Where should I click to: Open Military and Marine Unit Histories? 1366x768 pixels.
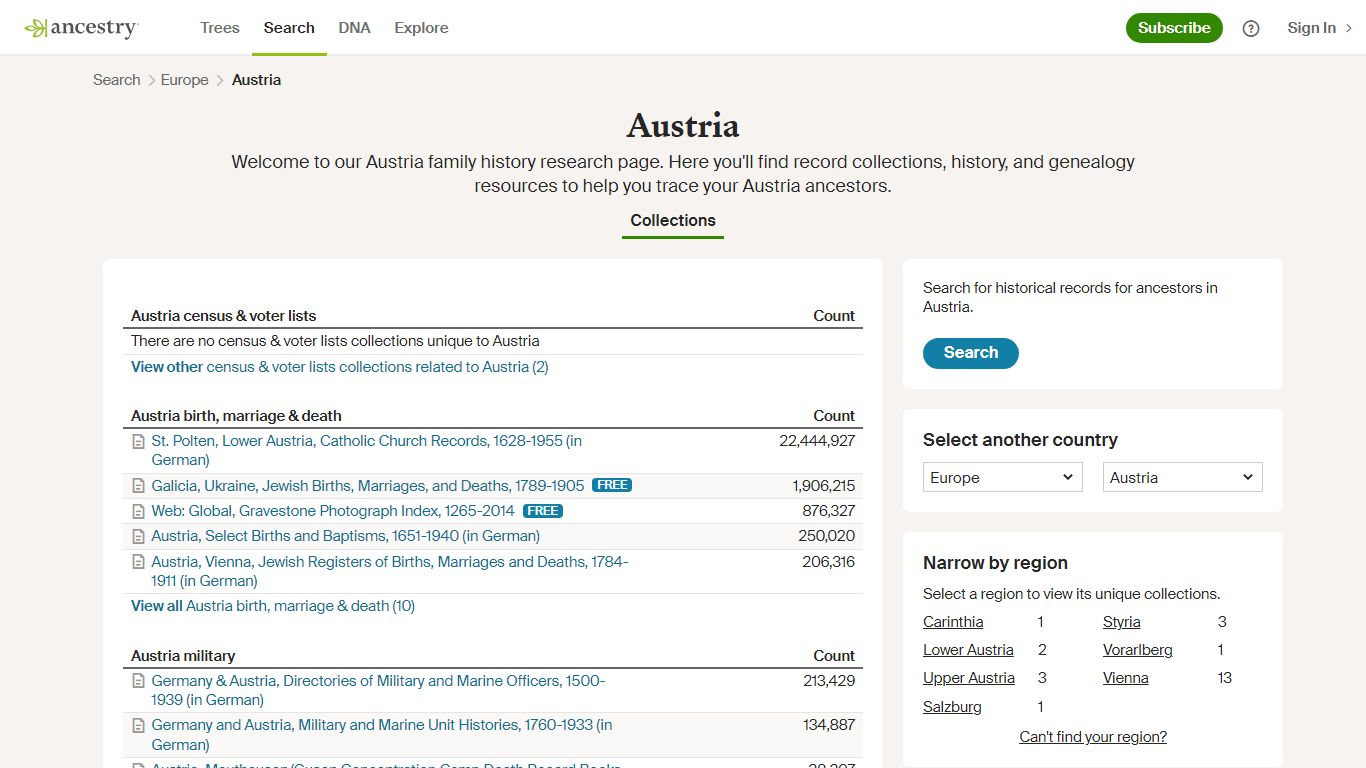click(382, 735)
